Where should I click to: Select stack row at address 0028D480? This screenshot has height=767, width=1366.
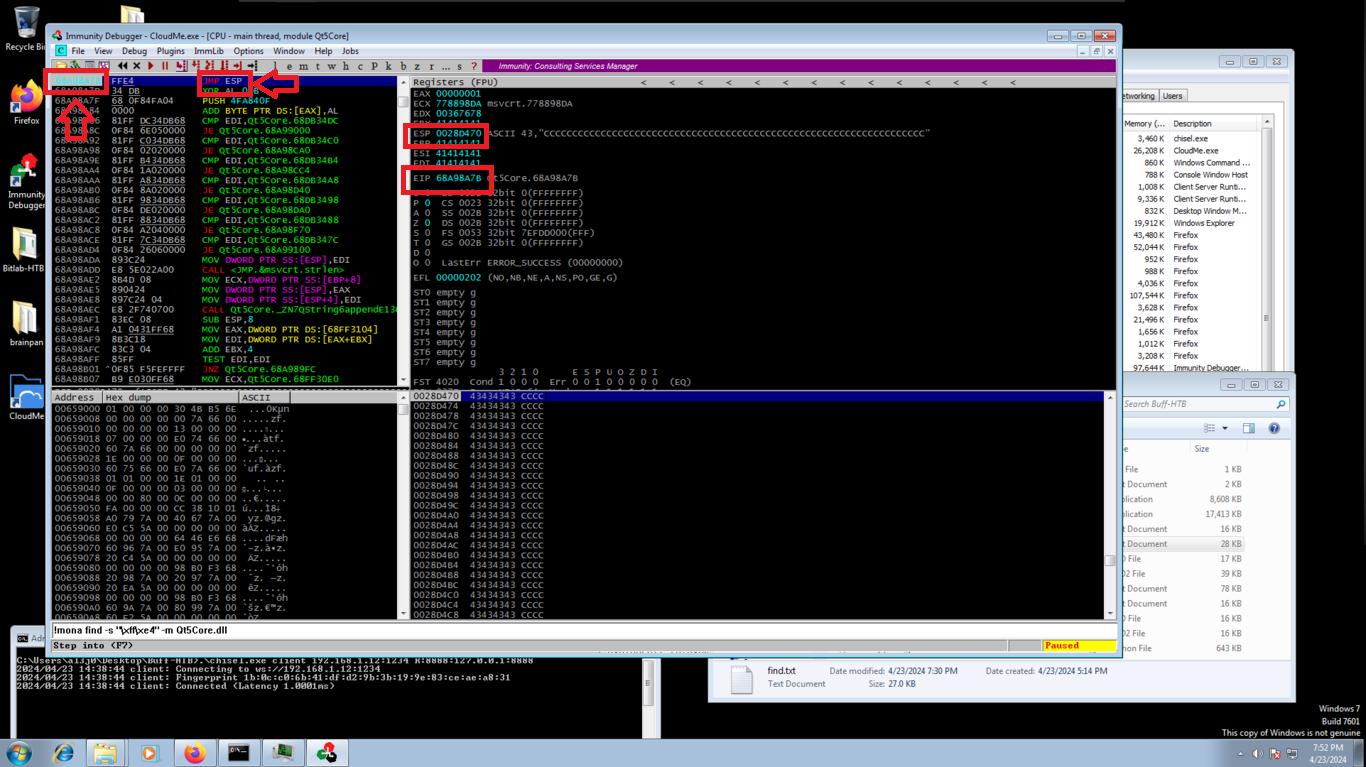pos(758,436)
